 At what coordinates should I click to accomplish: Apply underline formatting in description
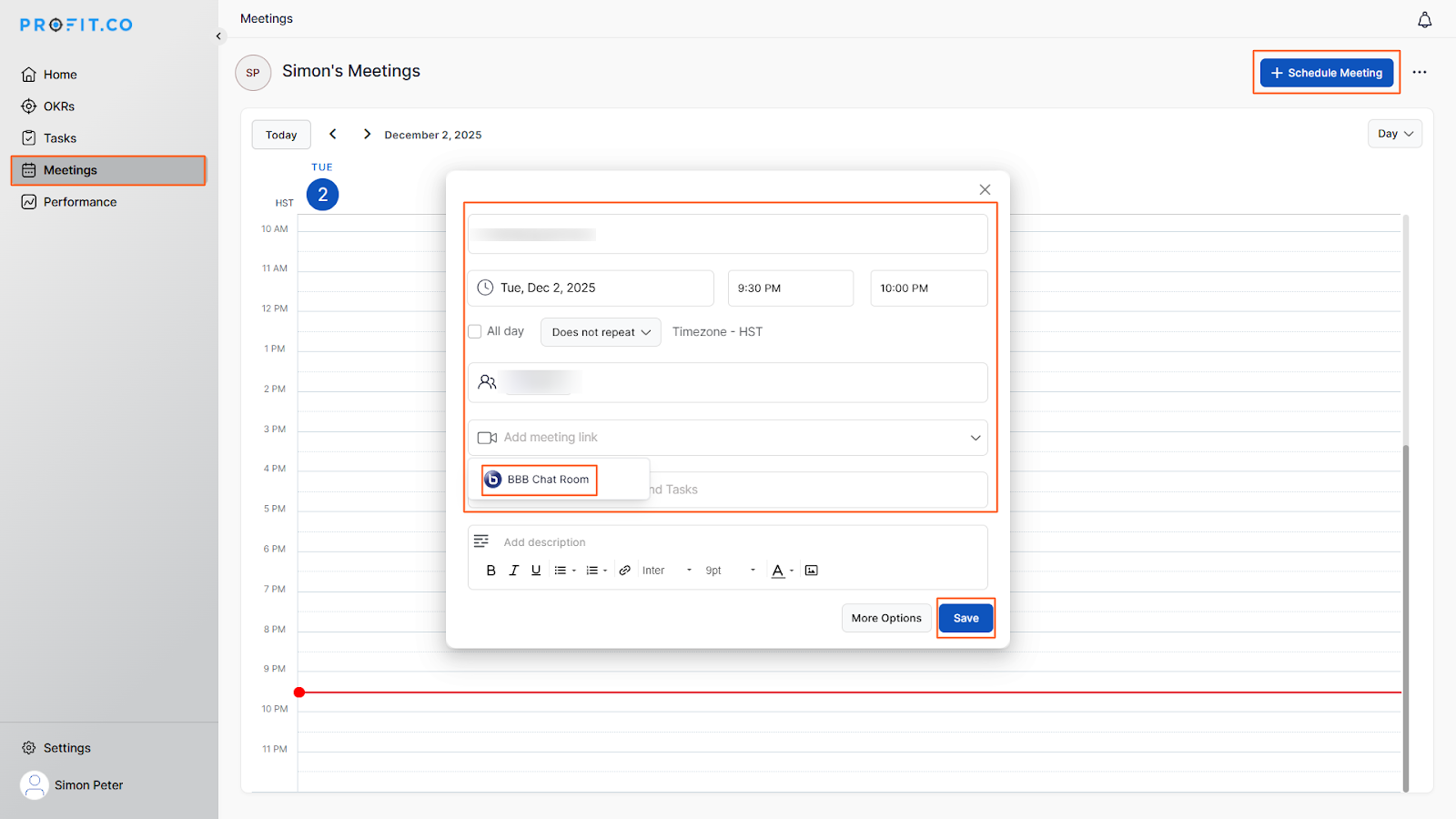point(536,571)
